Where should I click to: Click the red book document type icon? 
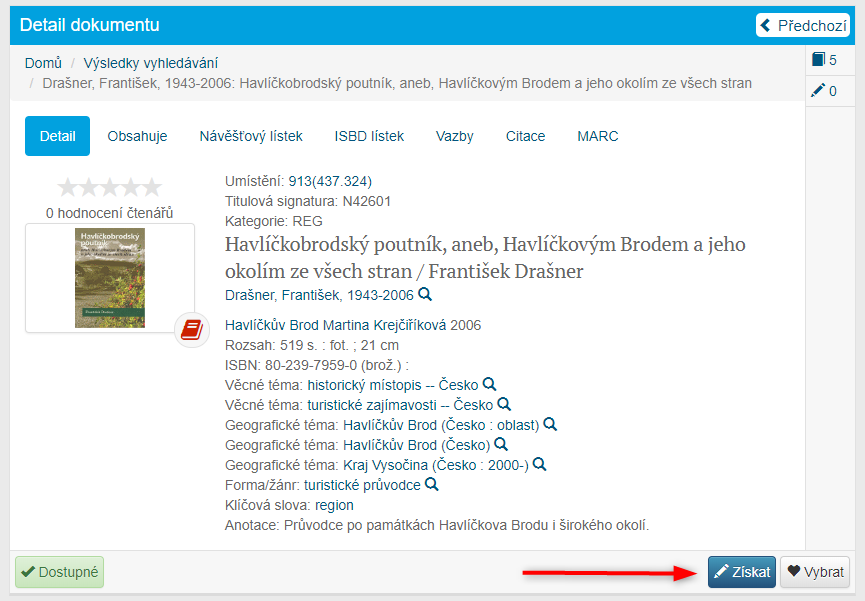pyautogui.click(x=192, y=330)
